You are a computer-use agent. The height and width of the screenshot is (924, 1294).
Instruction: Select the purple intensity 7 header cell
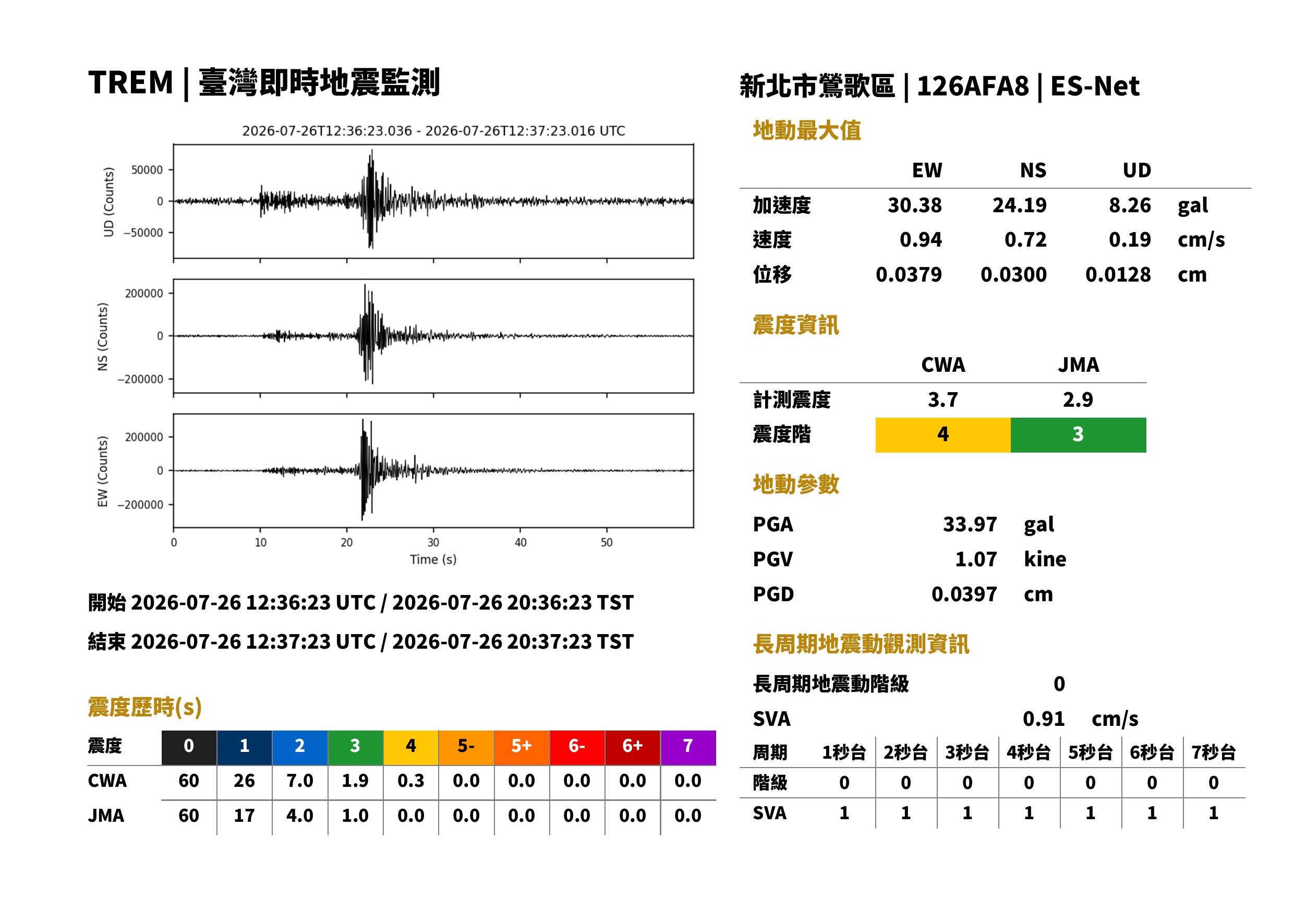[x=687, y=747]
